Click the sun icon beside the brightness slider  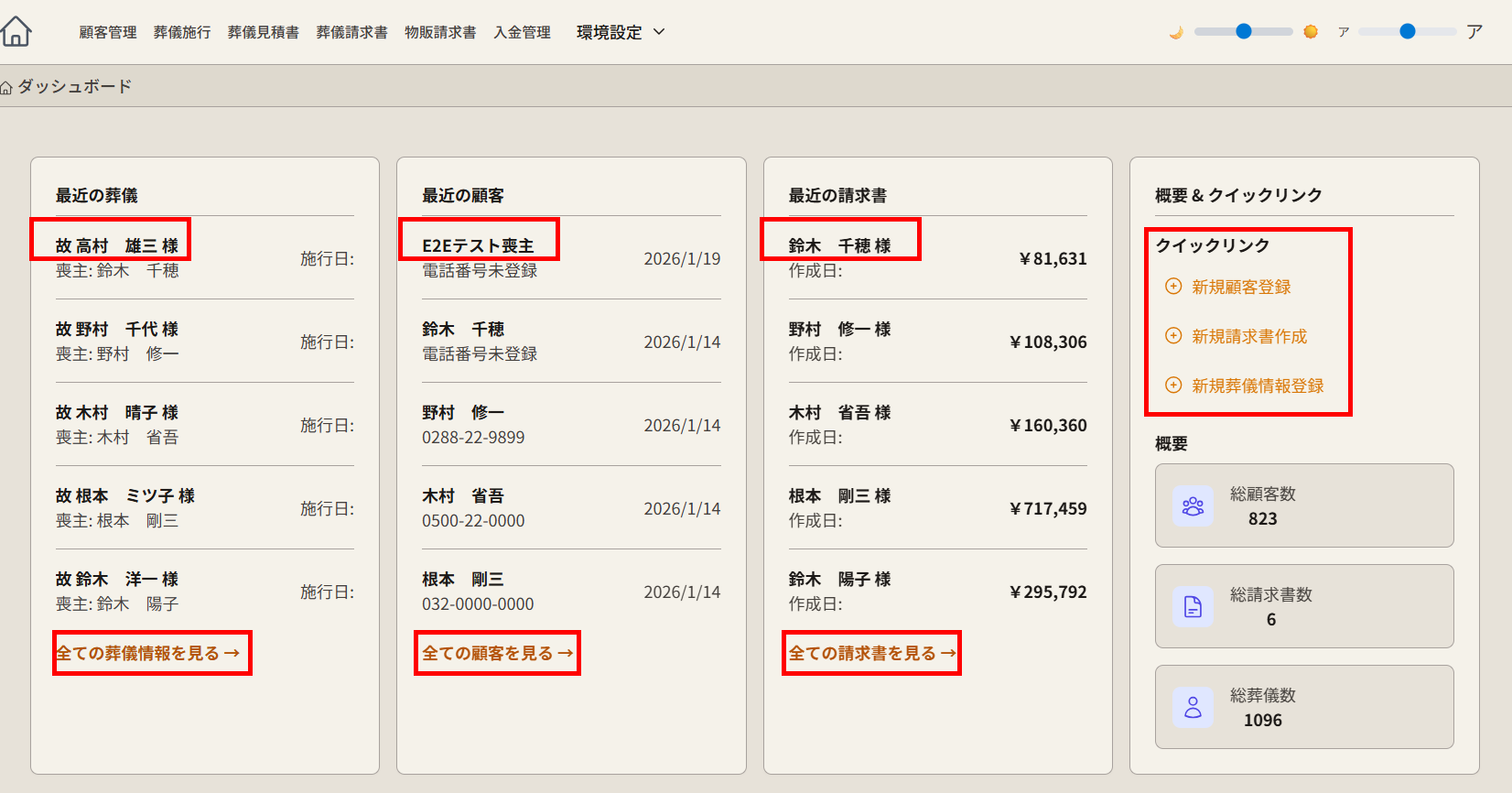coord(1311,32)
